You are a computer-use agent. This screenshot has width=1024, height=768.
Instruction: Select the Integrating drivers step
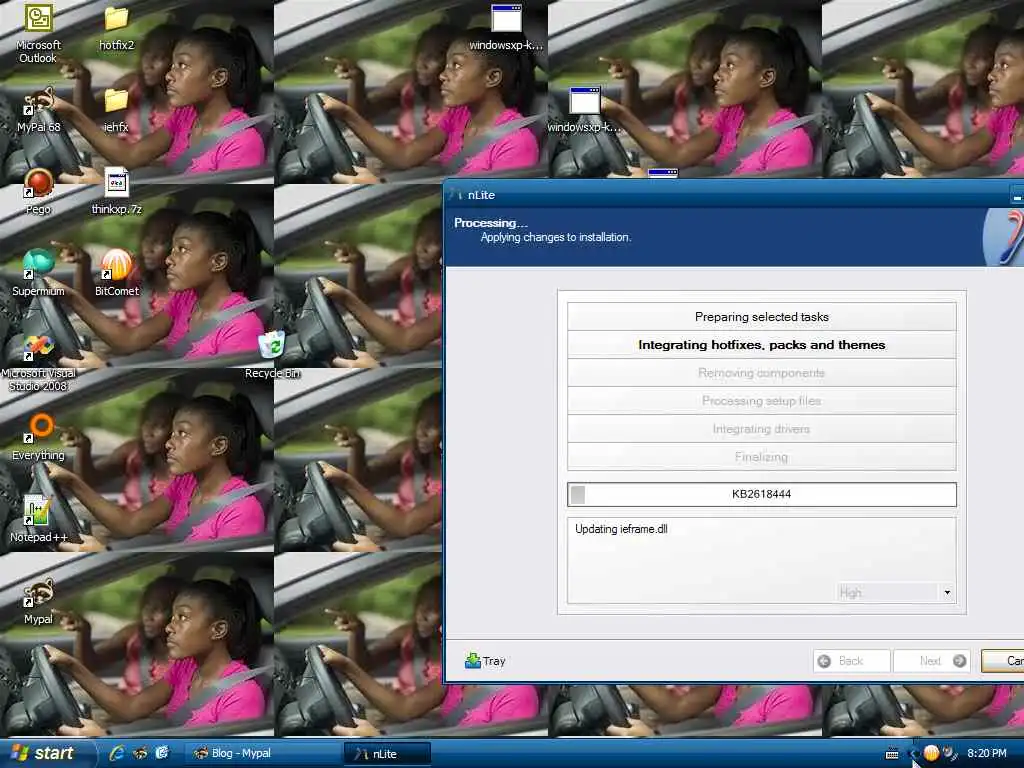(761, 429)
